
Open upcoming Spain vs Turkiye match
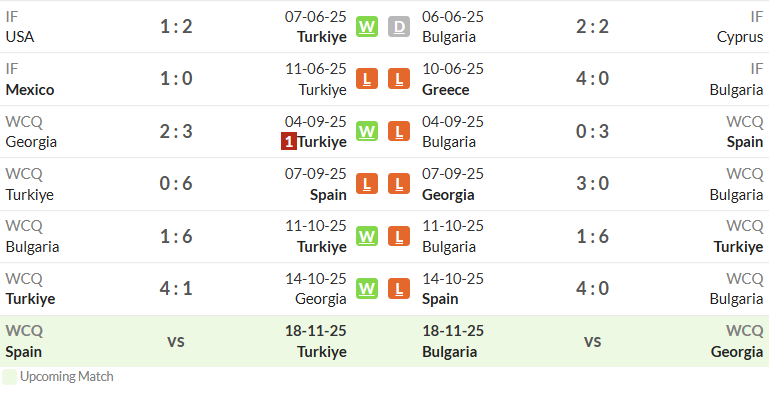point(176,341)
